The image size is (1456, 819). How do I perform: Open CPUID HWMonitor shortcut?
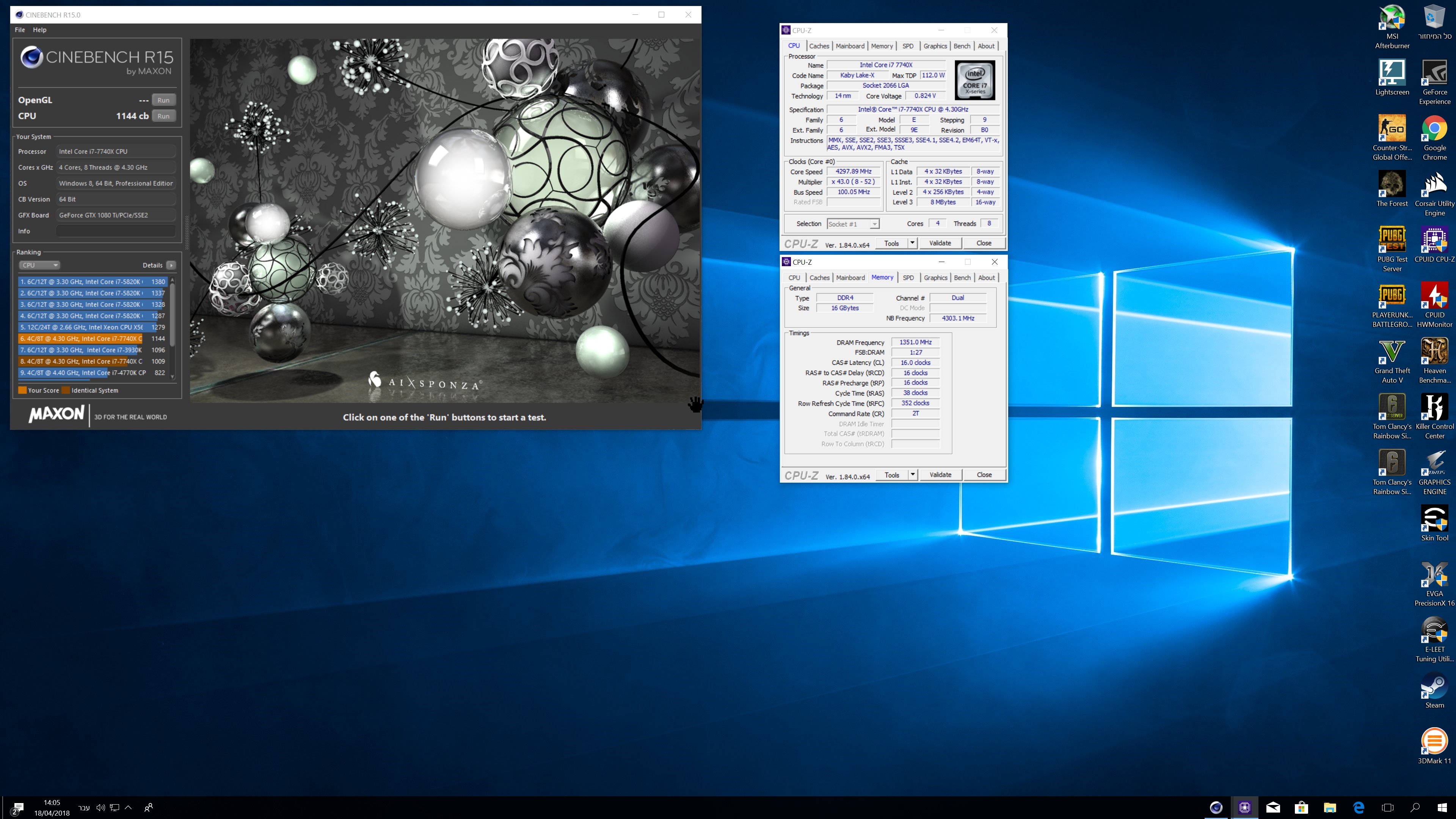pyautogui.click(x=1434, y=305)
